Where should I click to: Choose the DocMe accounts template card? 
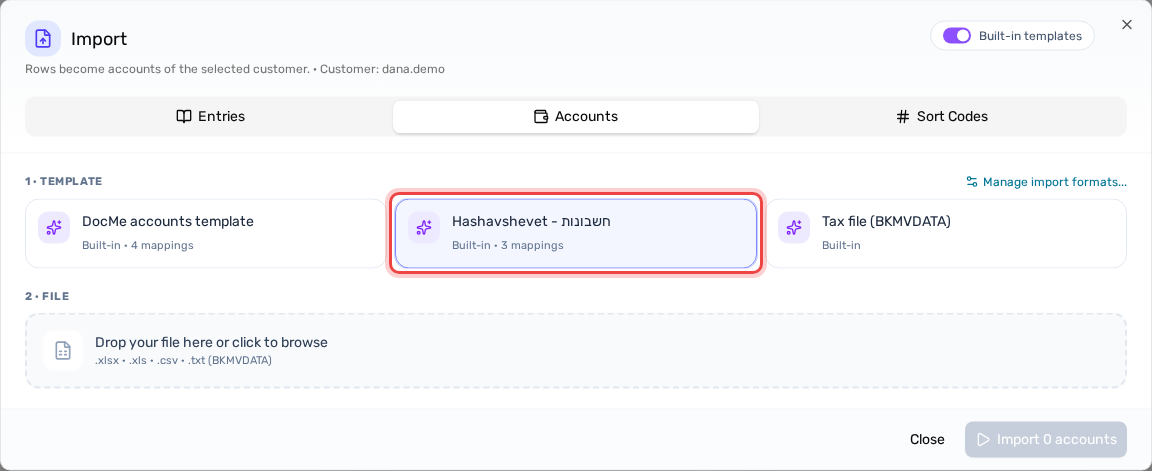pyautogui.click(x=206, y=233)
